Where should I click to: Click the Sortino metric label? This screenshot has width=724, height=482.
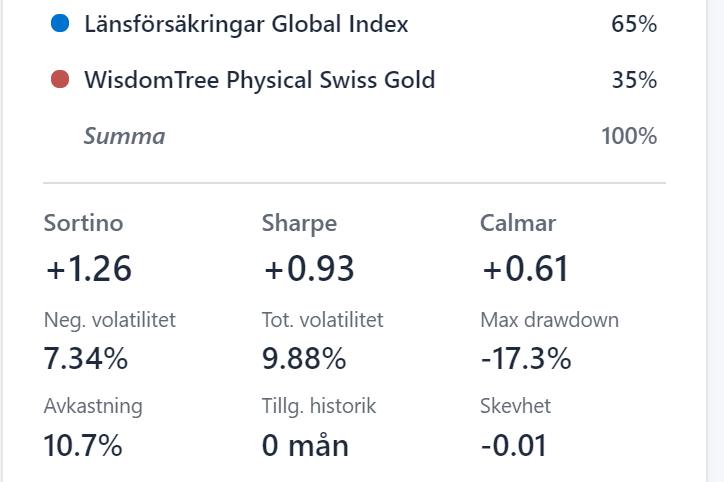(83, 223)
